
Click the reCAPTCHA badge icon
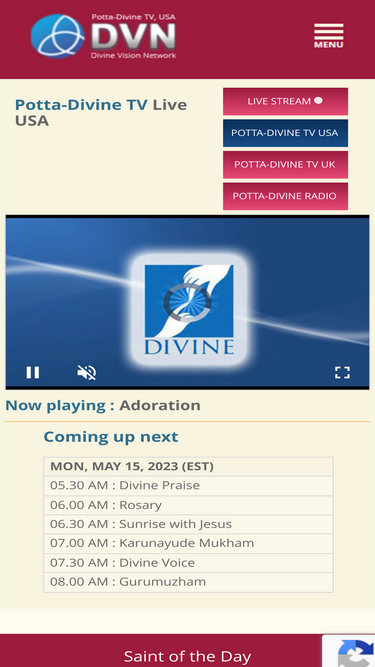click(355, 652)
